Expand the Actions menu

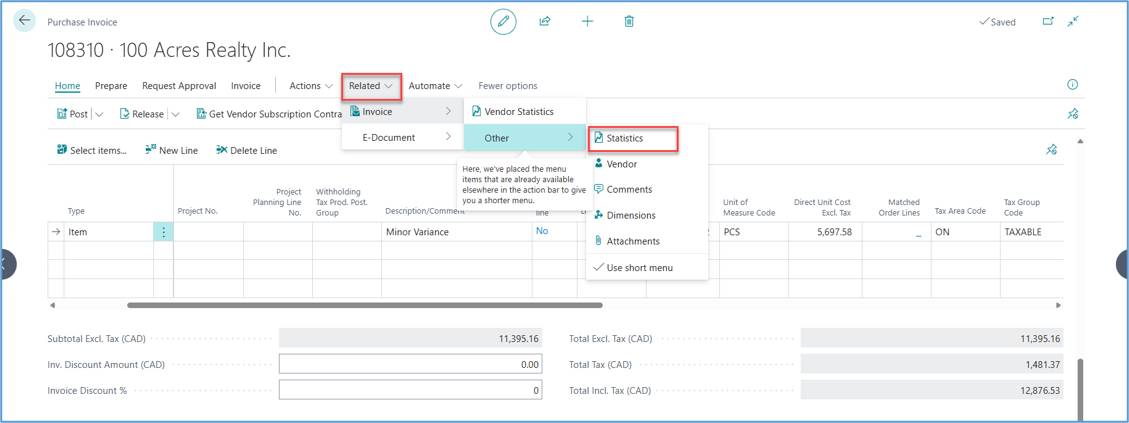point(311,86)
